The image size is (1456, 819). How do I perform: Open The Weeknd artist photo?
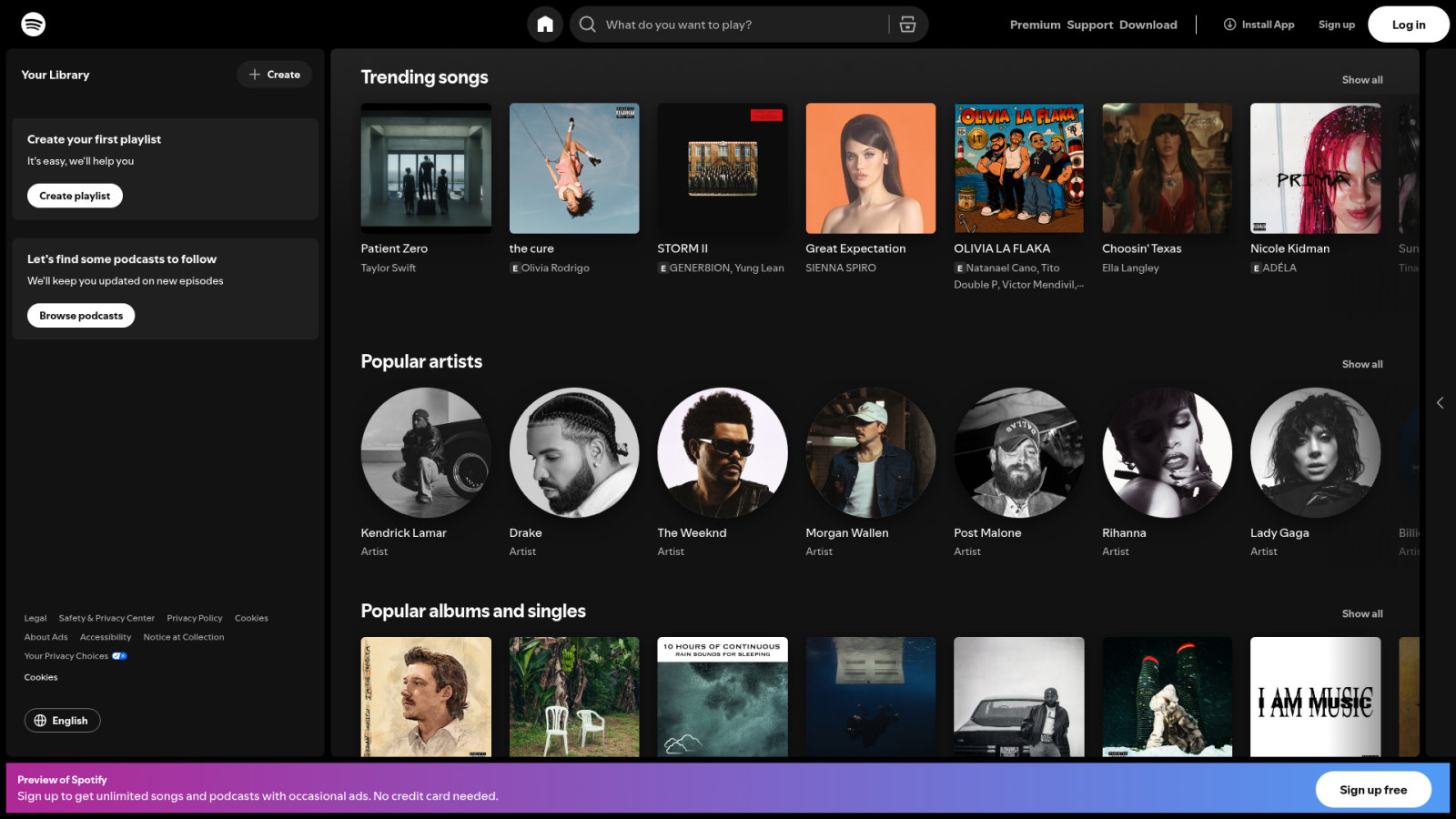pyautogui.click(x=723, y=453)
